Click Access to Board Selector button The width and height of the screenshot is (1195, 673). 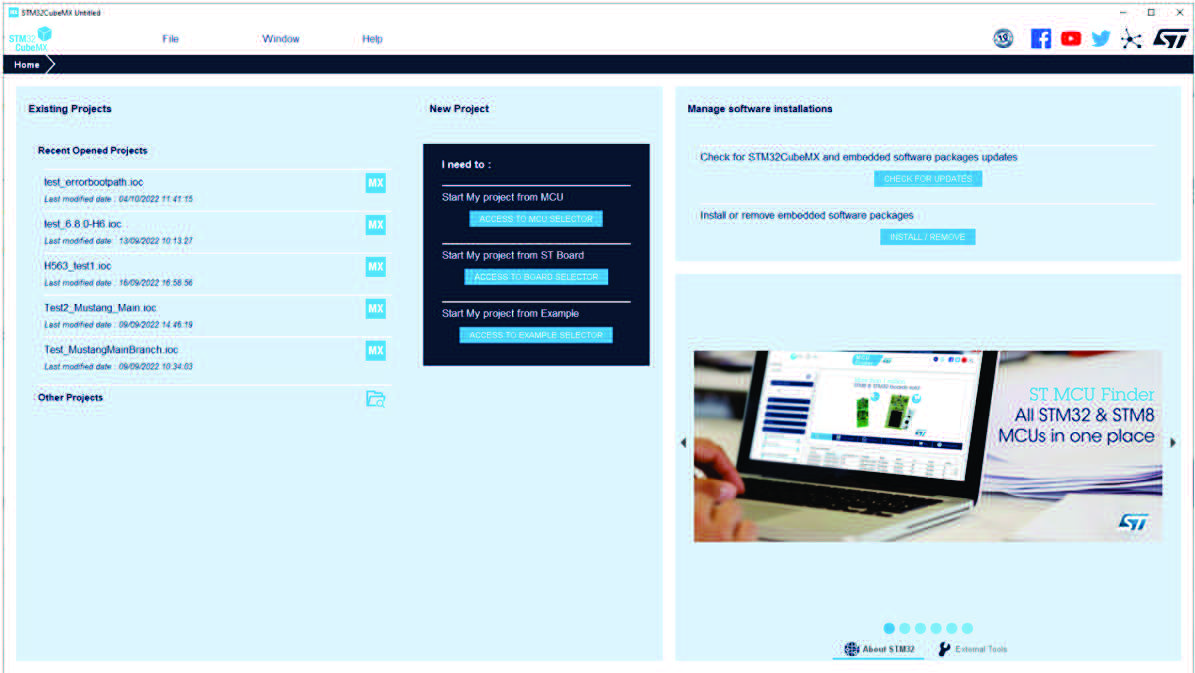coord(536,277)
